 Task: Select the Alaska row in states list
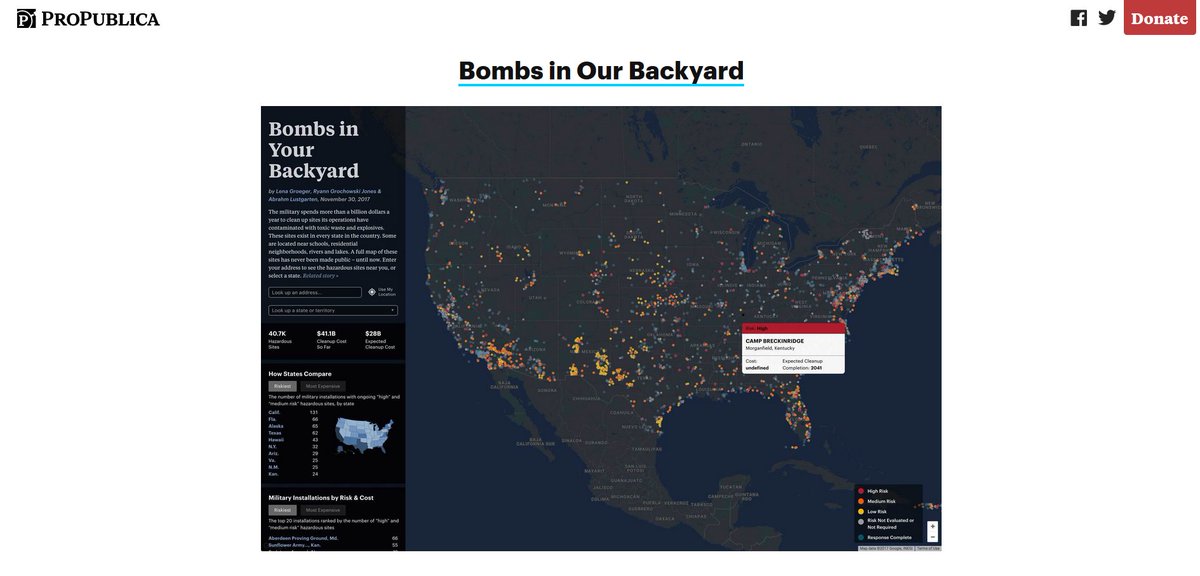tap(293, 426)
